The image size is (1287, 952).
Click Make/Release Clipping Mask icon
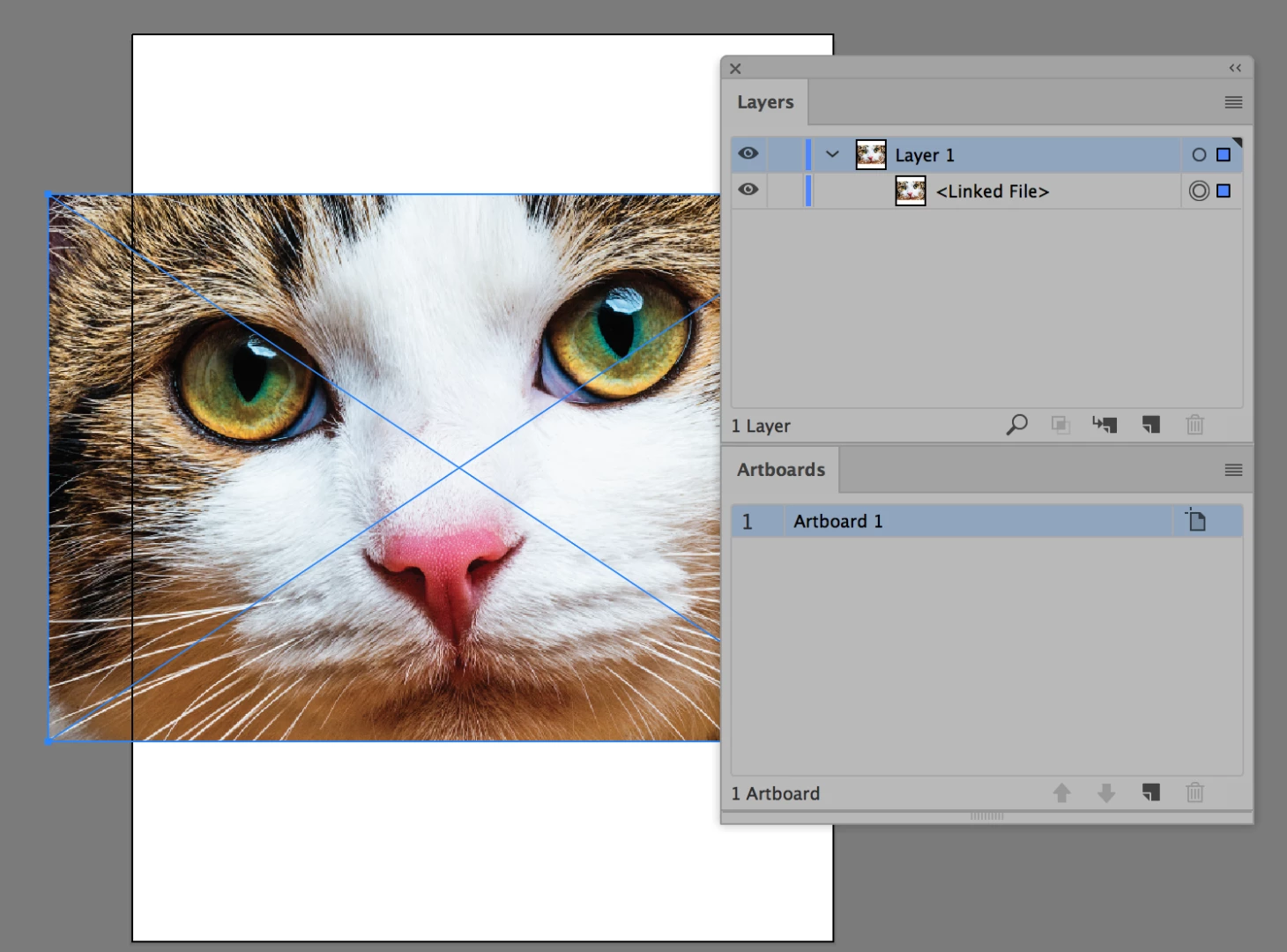coord(1060,425)
